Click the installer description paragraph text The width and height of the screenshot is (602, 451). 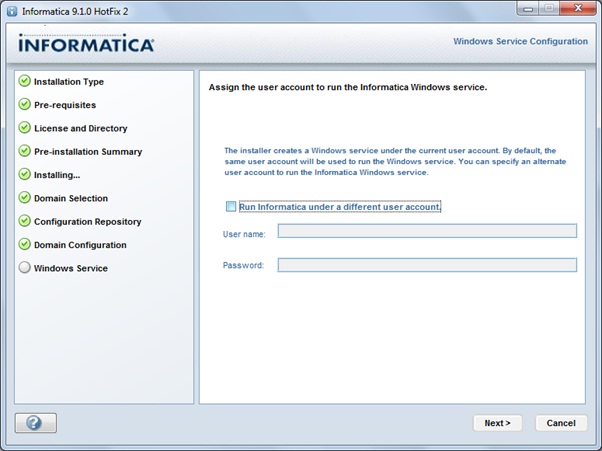click(395, 161)
